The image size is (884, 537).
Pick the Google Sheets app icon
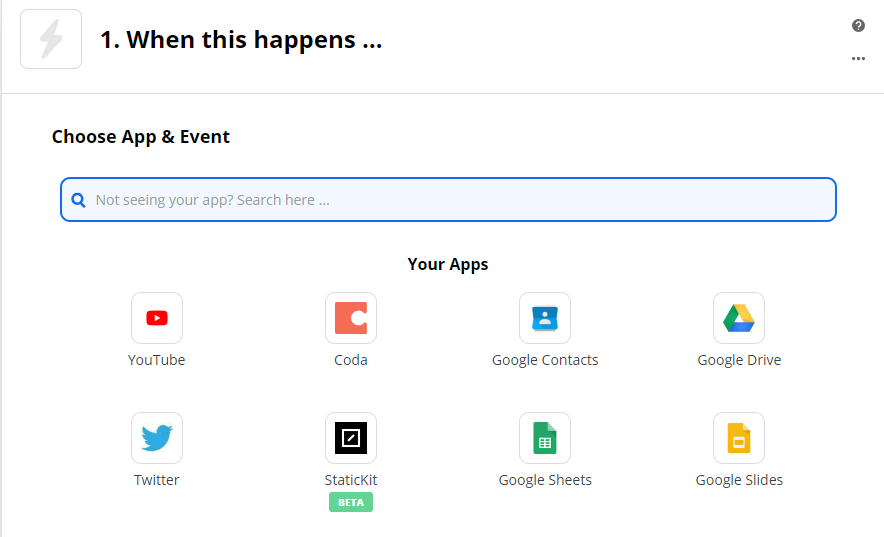(545, 438)
